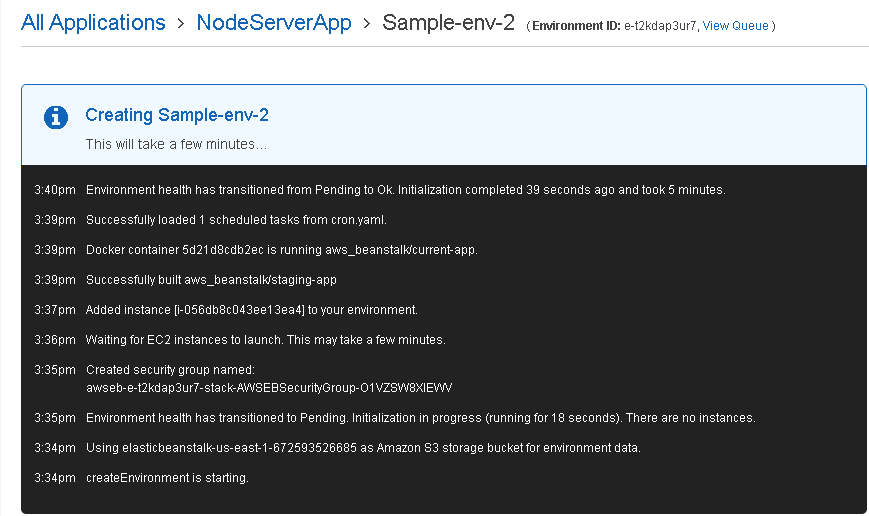869x516 pixels.
Task: Open the View Queue link
Action: pos(735,25)
